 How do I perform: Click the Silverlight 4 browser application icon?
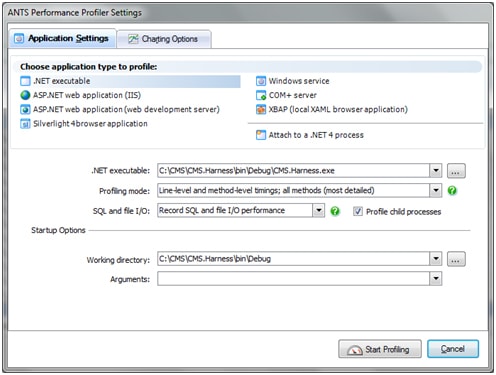coord(25,124)
